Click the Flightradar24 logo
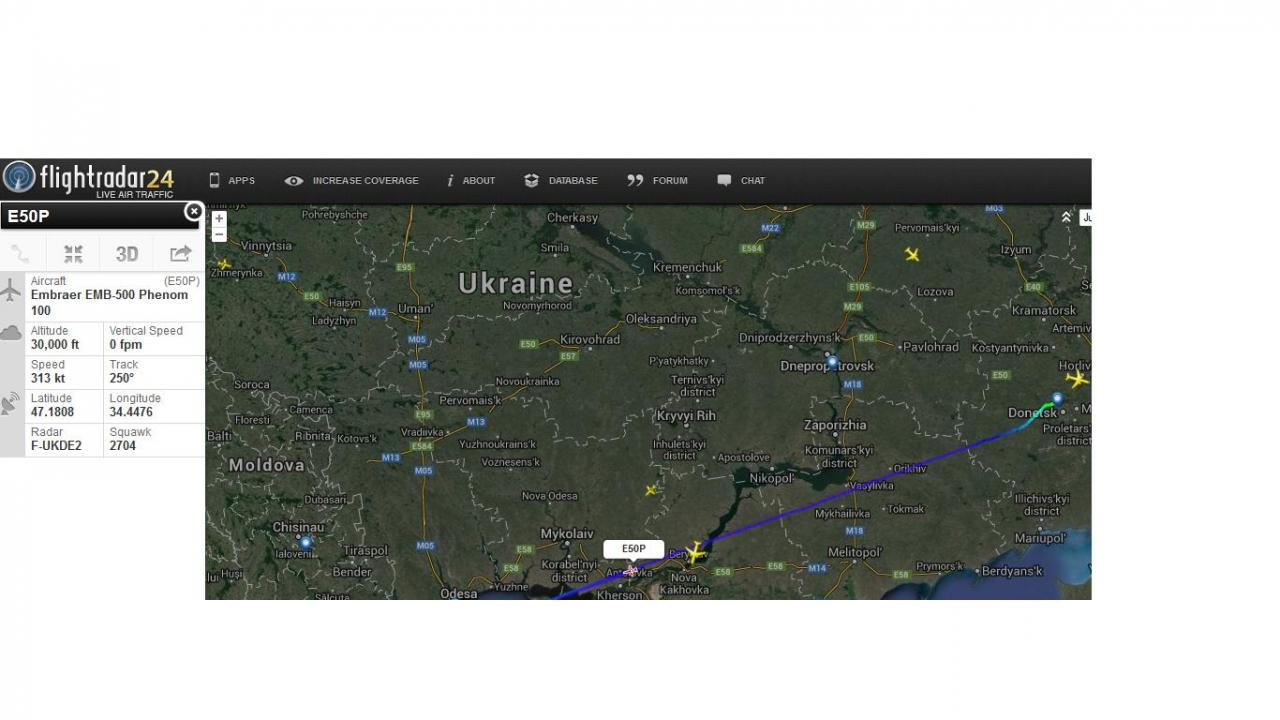The width and height of the screenshot is (1280, 720). (x=90, y=179)
